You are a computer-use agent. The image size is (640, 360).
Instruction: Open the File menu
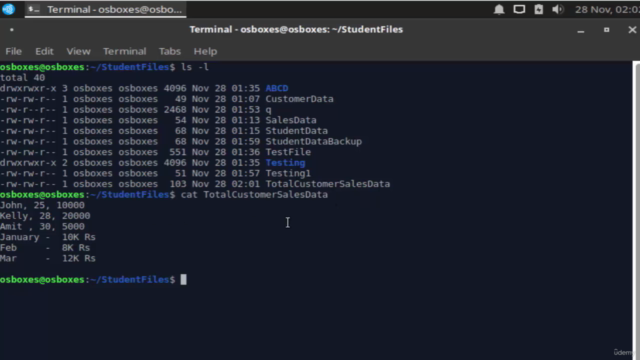(13, 51)
